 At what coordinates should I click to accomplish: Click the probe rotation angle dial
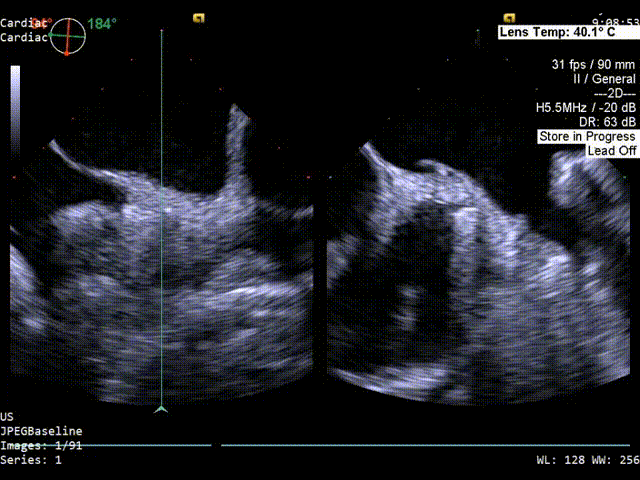coord(68,35)
